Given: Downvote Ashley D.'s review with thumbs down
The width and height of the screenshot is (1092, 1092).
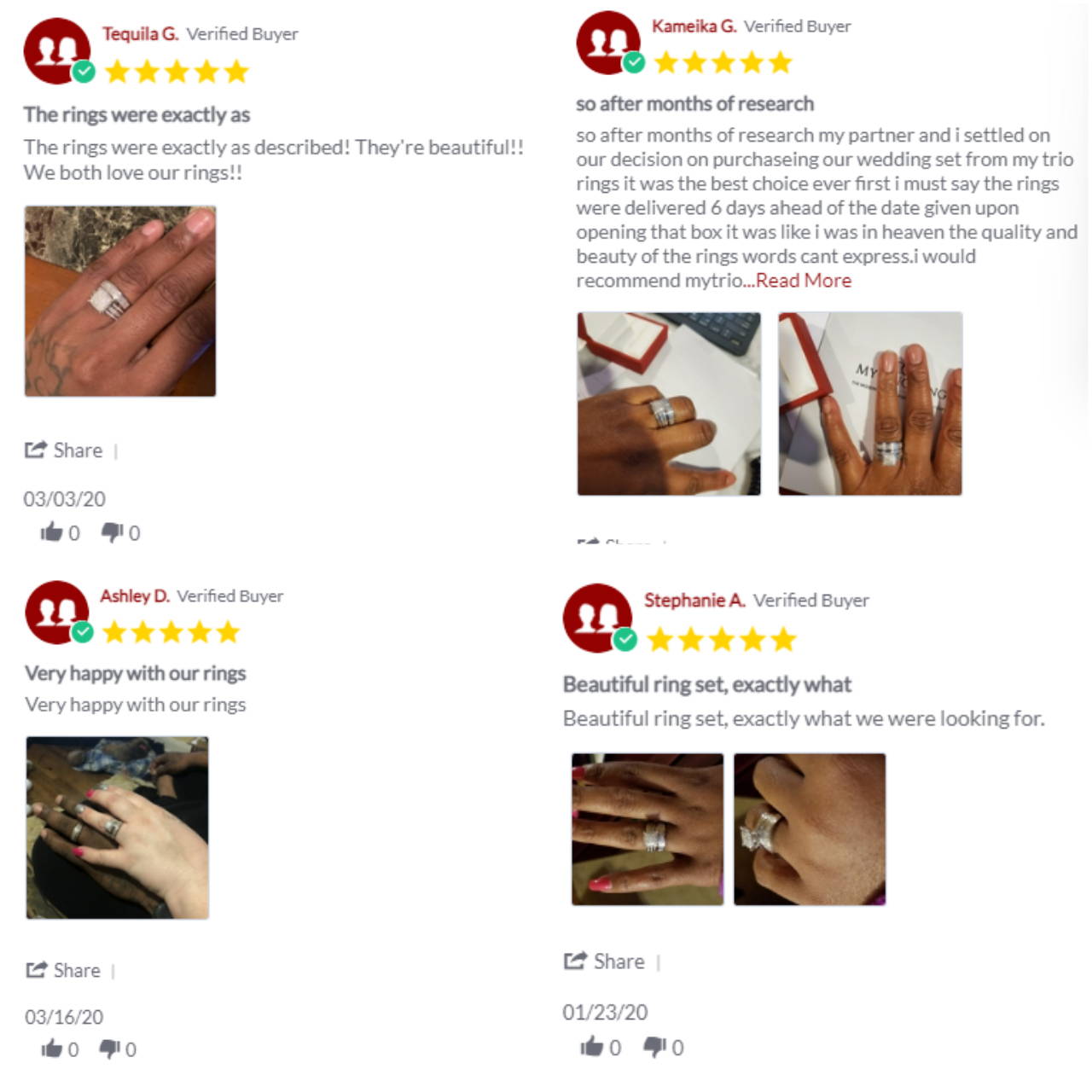Looking at the screenshot, I should tap(110, 1048).
